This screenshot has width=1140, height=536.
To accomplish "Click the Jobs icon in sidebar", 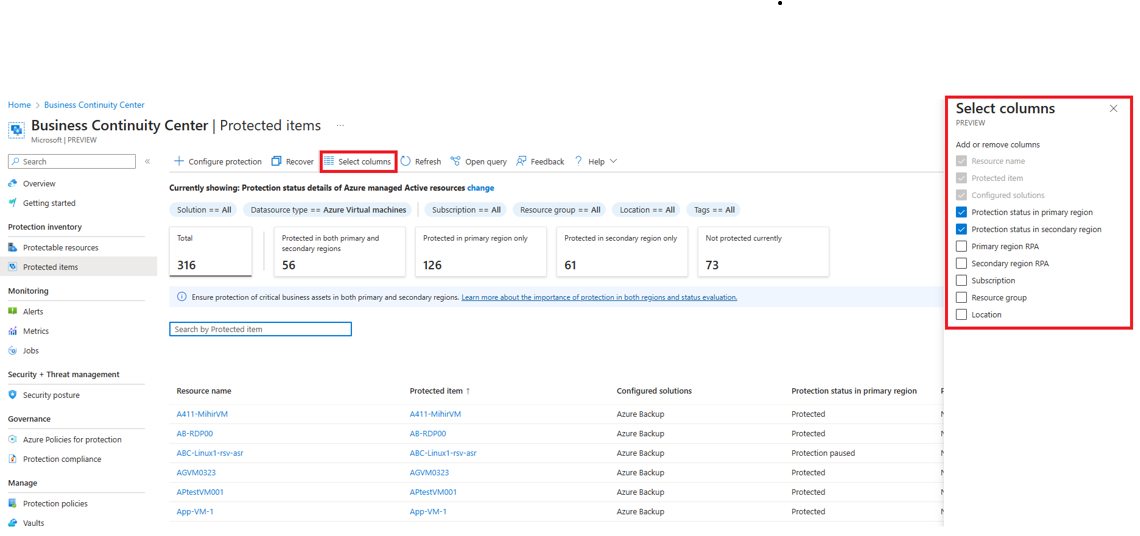I will click(x=13, y=351).
